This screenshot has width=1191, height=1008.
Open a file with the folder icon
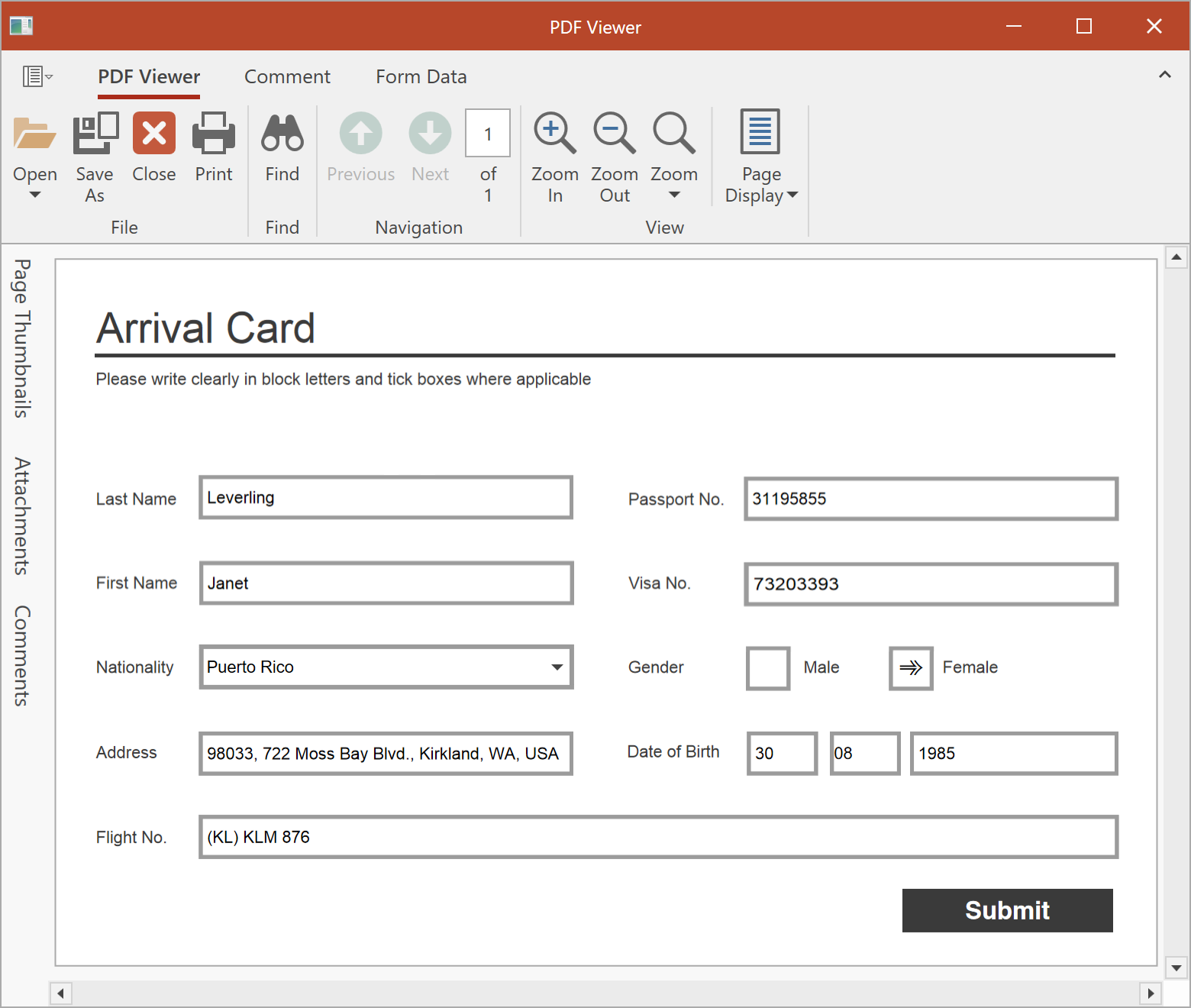tap(34, 134)
